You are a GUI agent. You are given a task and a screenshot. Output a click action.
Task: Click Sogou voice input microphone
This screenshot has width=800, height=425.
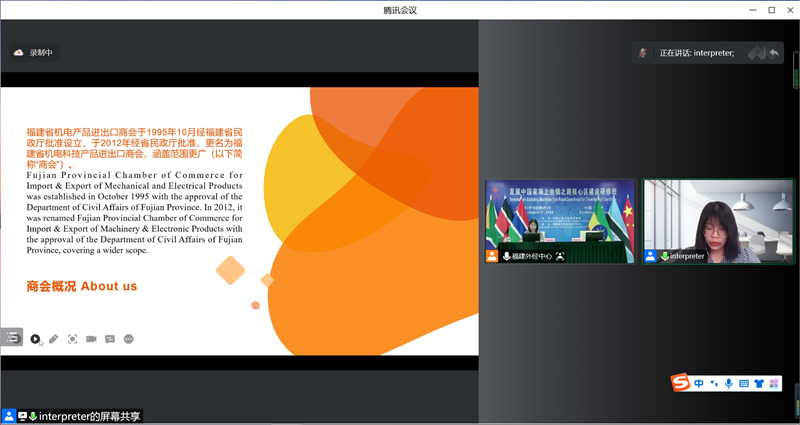click(x=729, y=383)
